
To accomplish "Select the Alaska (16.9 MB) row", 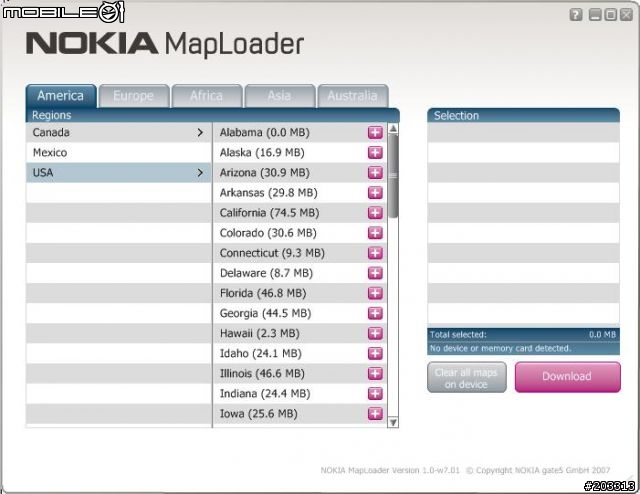I will [x=300, y=153].
